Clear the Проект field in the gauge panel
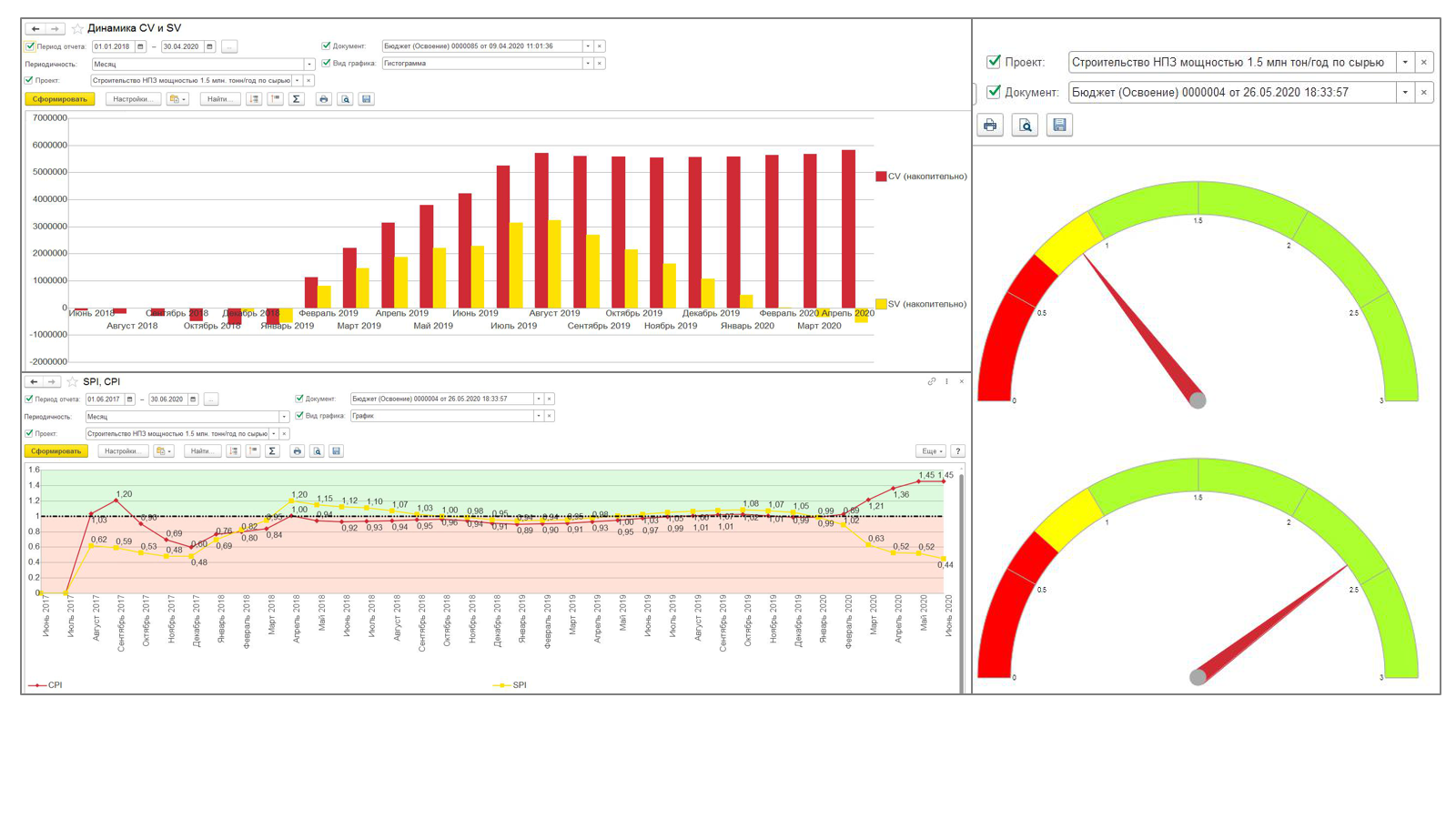Viewport: 1456px width, 819px height. [1424, 62]
